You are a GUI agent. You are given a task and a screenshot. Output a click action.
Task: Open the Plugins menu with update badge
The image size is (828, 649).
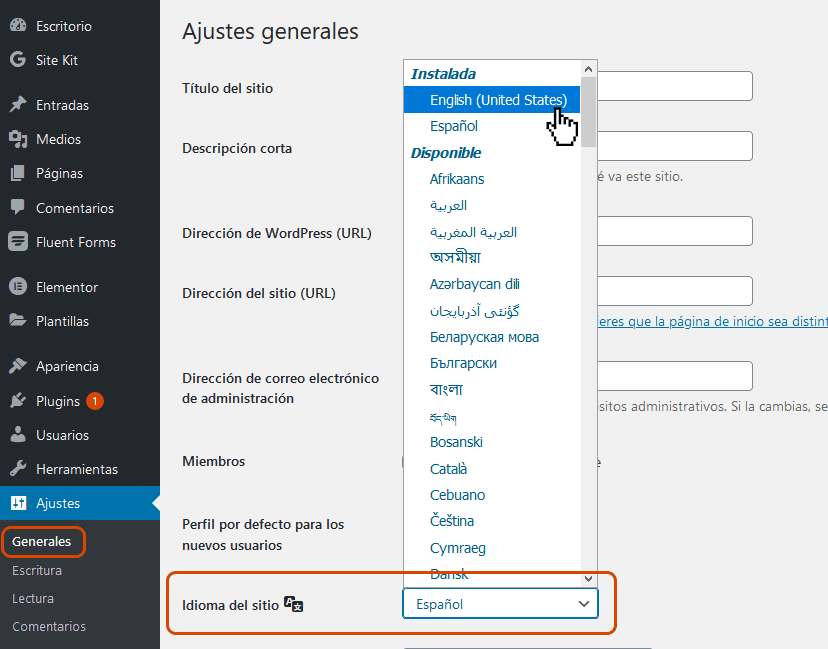click(58, 401)
